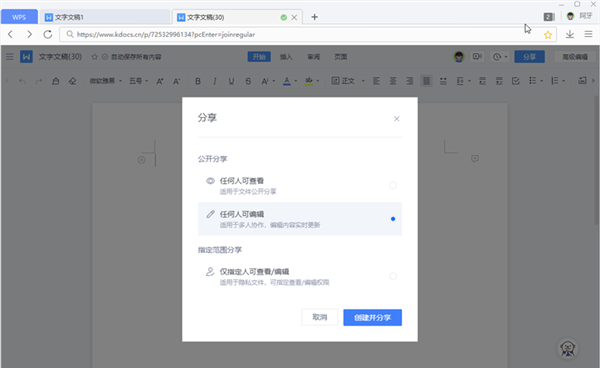This screenshot has width=600, height=368.
Task: Switch to the 审阅 ribbon tab
Action: (313, 57)
